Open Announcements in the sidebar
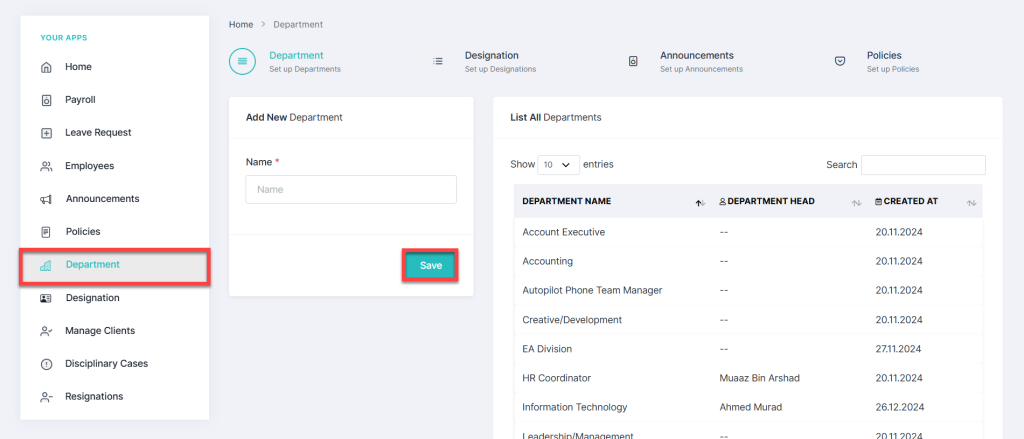 103,199
